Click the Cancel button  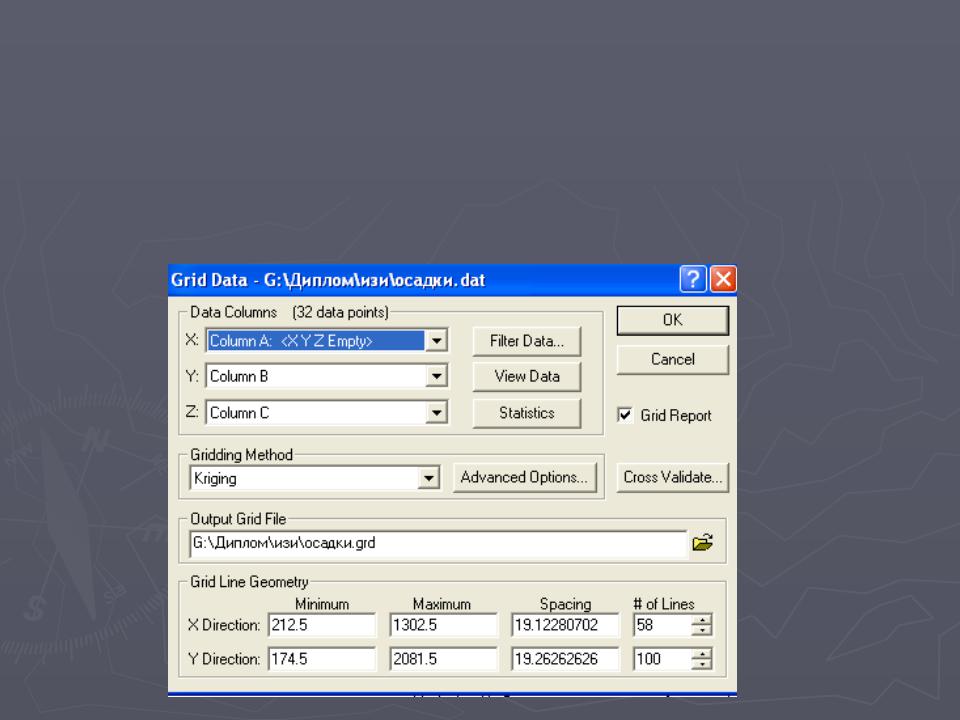tap(672, 359)
